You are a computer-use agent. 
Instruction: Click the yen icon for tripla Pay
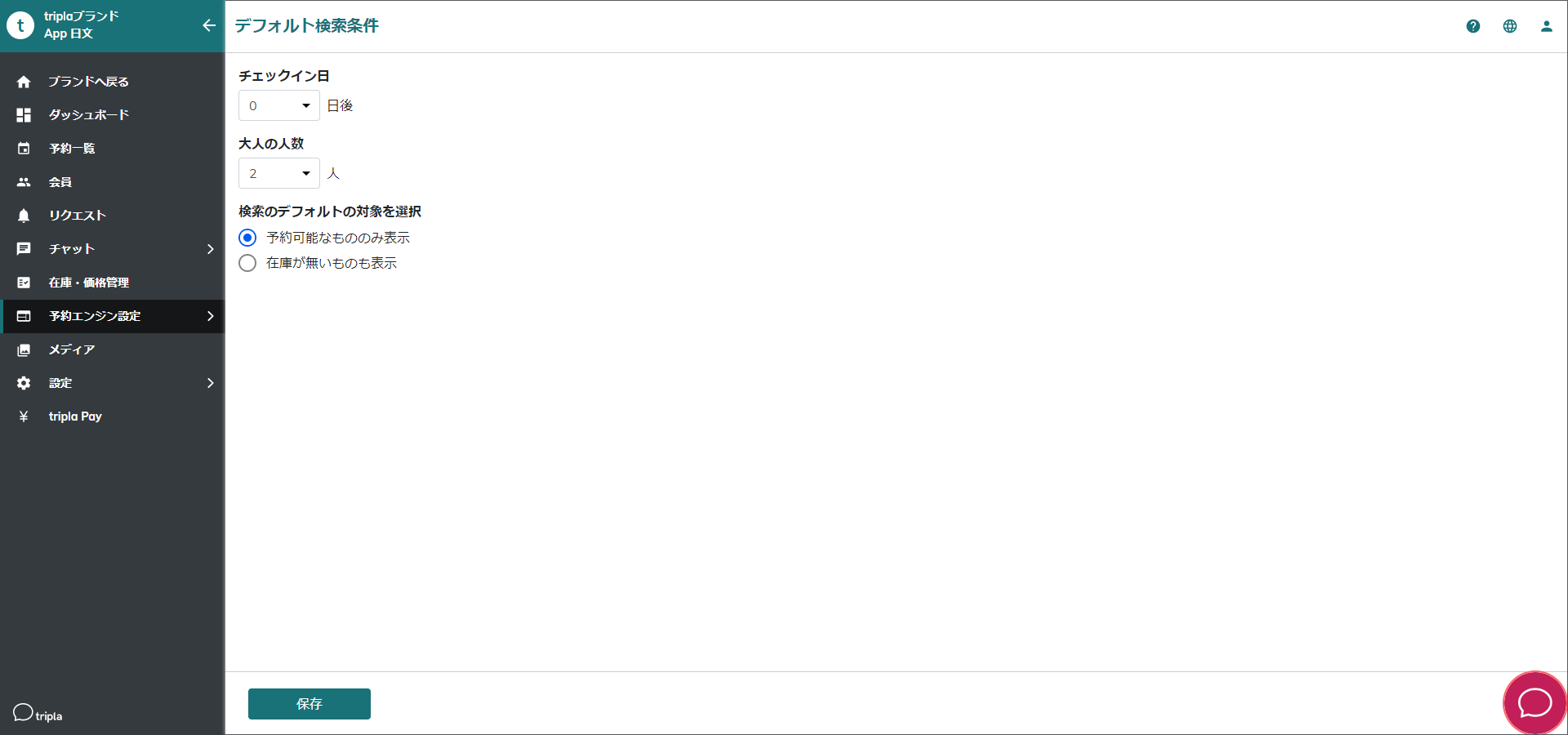pos(24,416)
